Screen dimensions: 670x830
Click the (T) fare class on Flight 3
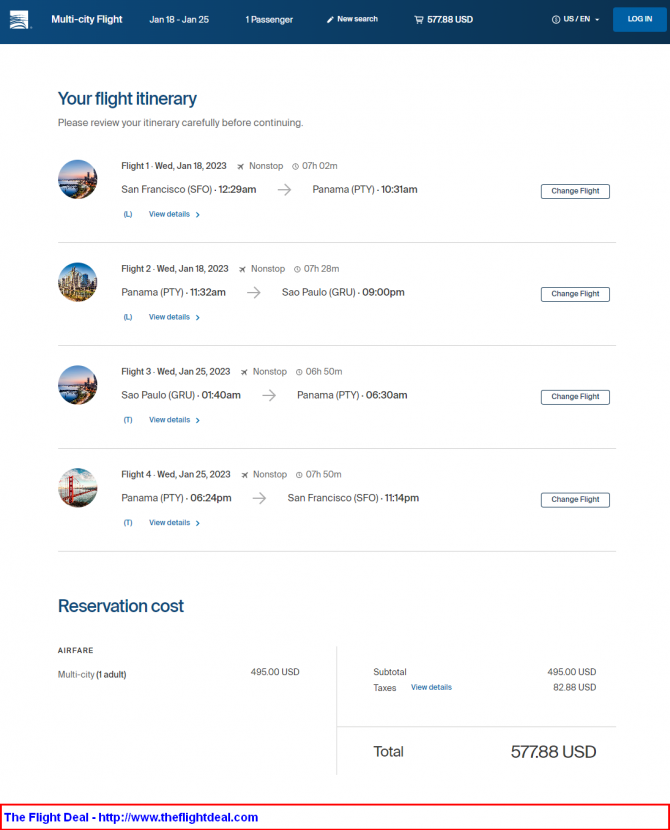[x=128, y=420]
